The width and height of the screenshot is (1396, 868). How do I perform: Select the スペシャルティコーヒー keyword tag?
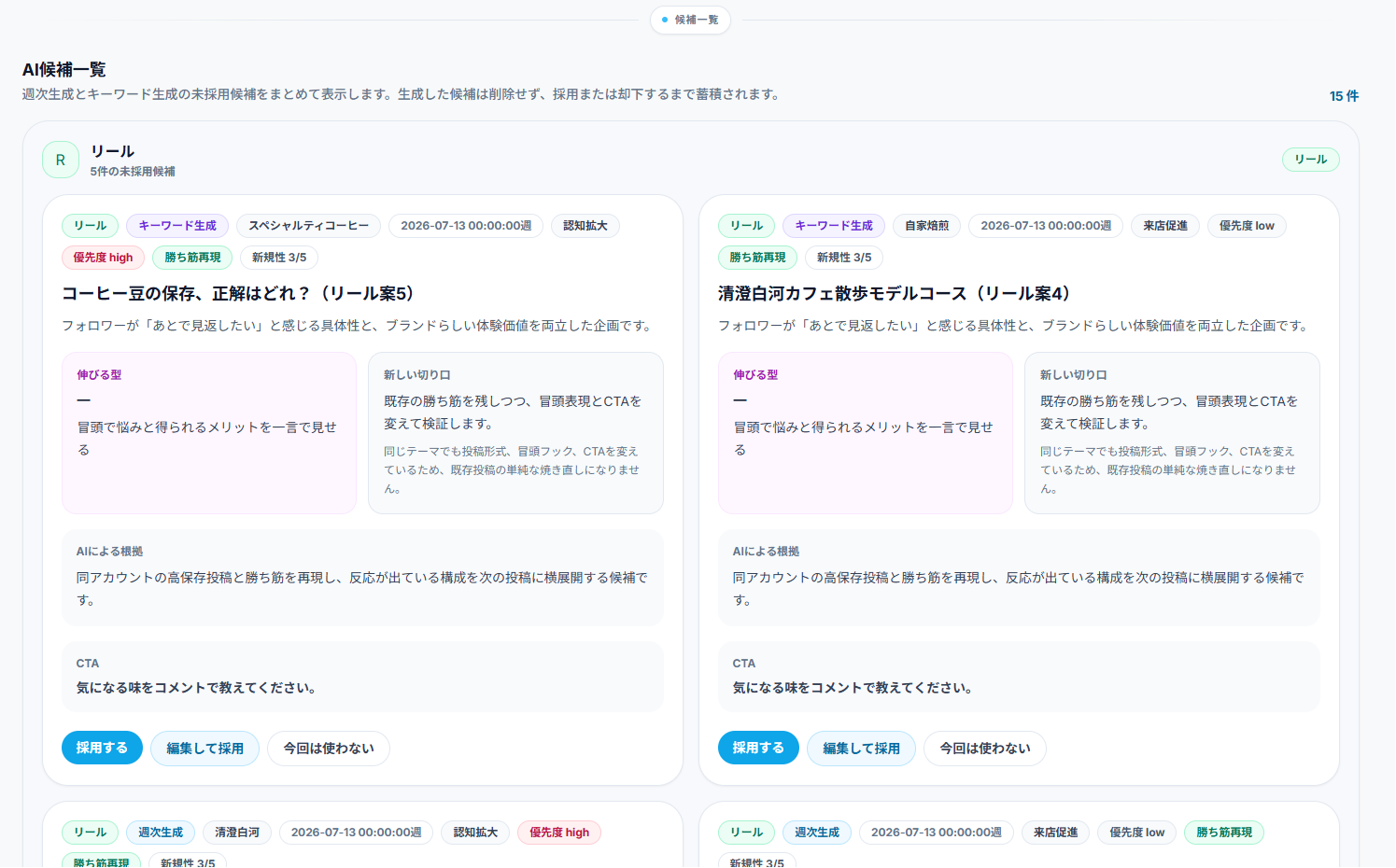(308, 226)
